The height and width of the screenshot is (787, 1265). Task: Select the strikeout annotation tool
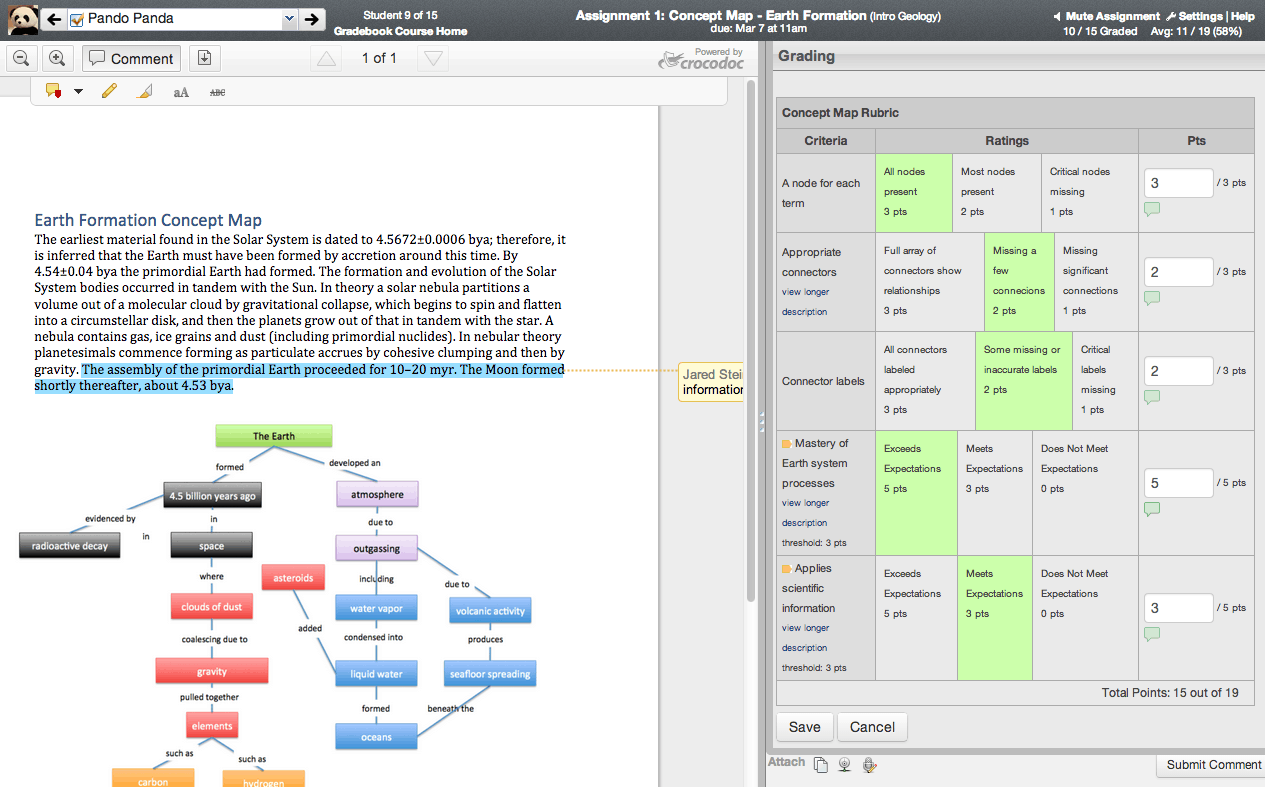(x=217, y=92)
